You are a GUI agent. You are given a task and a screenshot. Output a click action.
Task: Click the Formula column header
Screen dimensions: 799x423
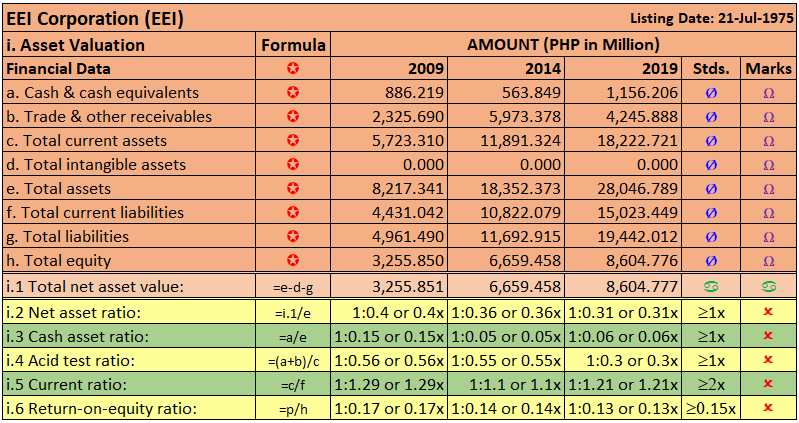click(x=293, y=45)
